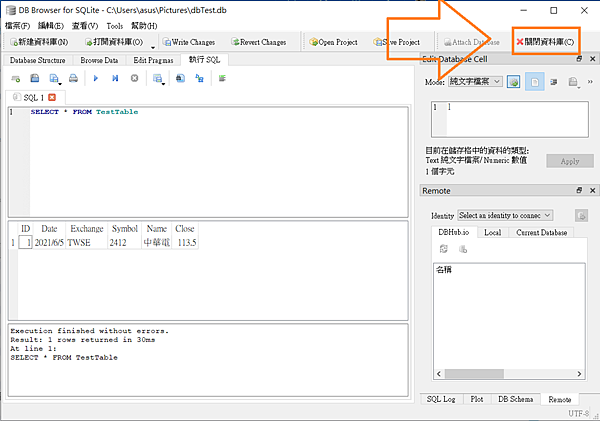Click the save results view icon
The width and height of the screenshot is (600, 421).
(x=157, y=78)
